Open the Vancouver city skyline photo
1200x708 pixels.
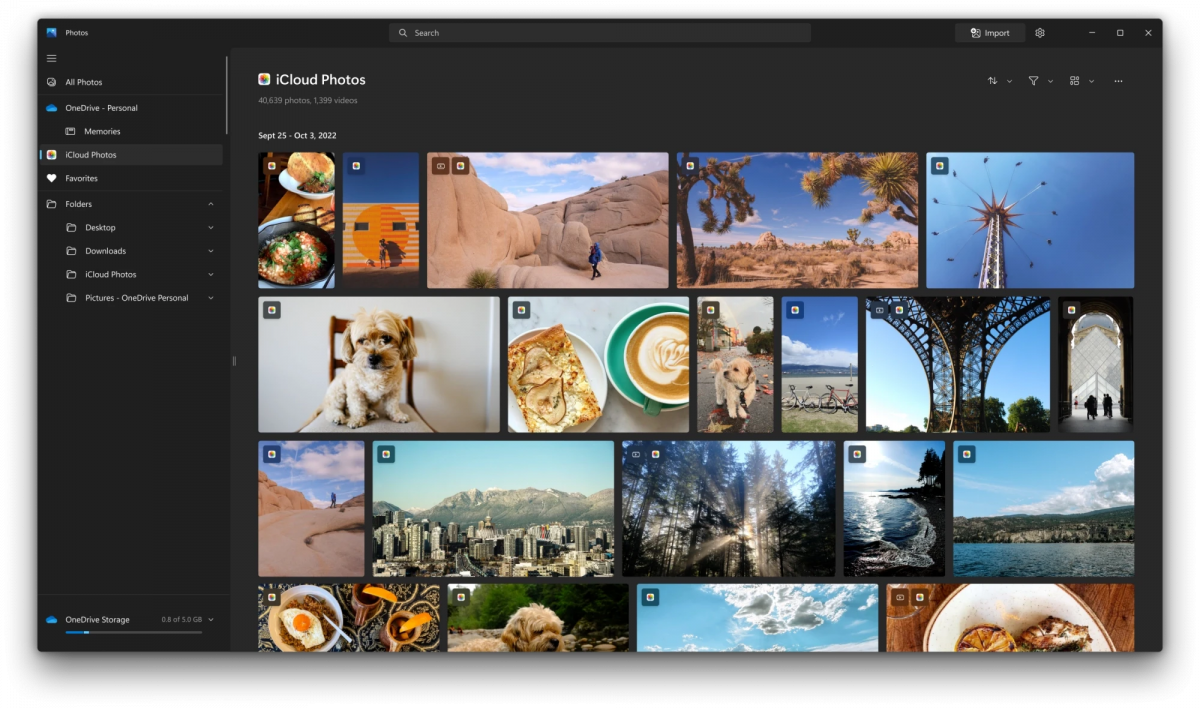click(493, 509)
